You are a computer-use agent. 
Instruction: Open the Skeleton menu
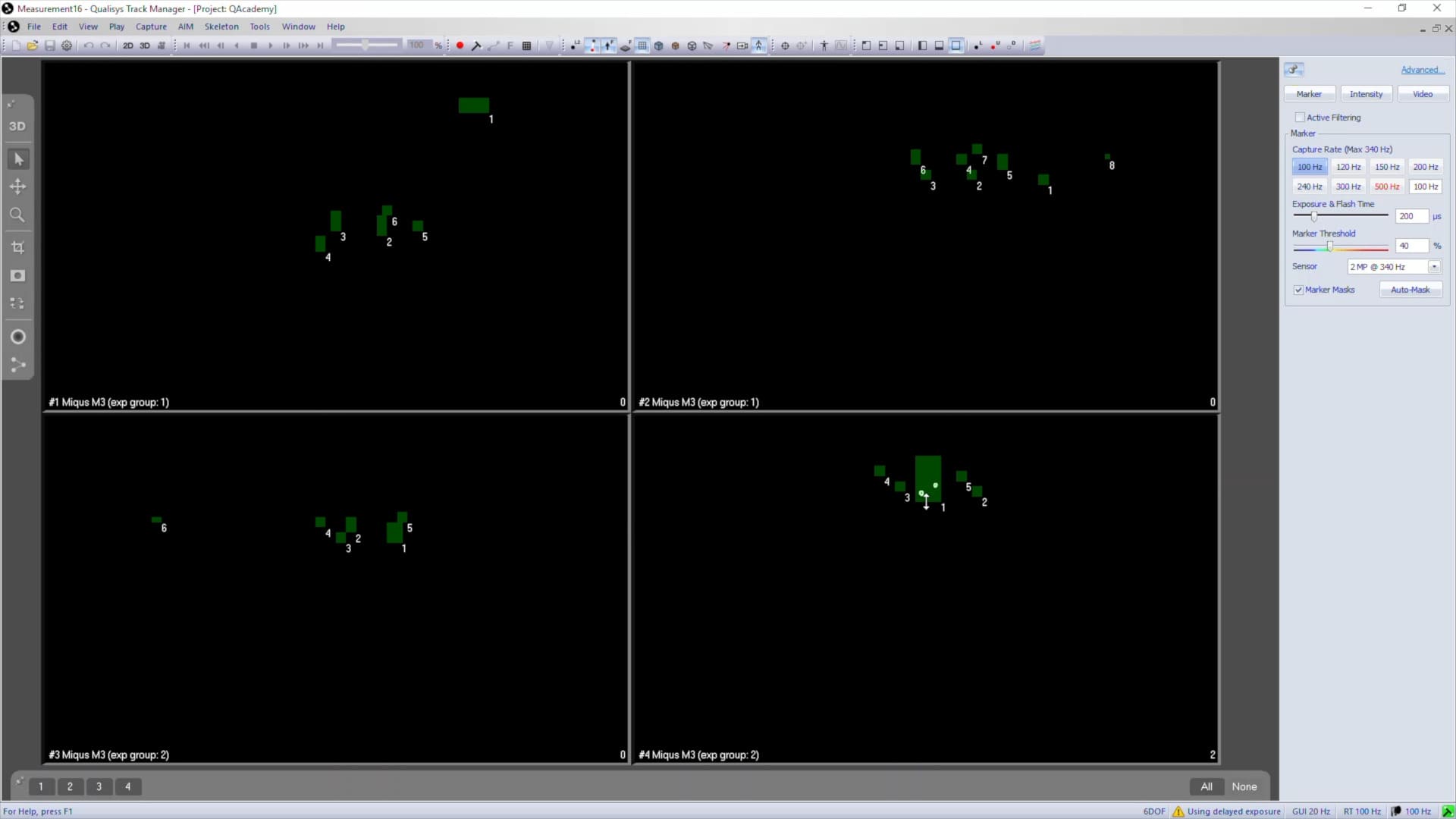[221, 27]
